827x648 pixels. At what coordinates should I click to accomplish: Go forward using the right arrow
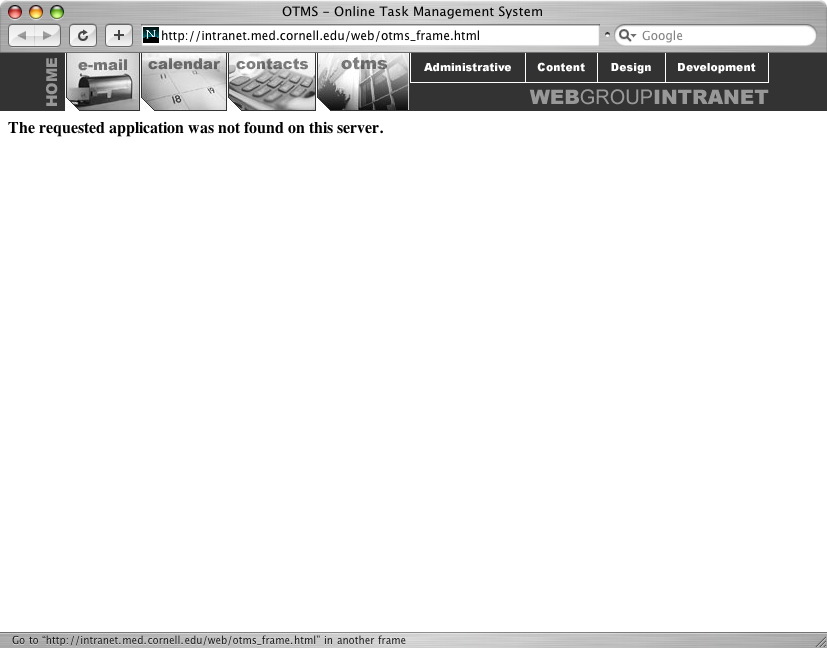pyautogui.click(x=48, y=35)
